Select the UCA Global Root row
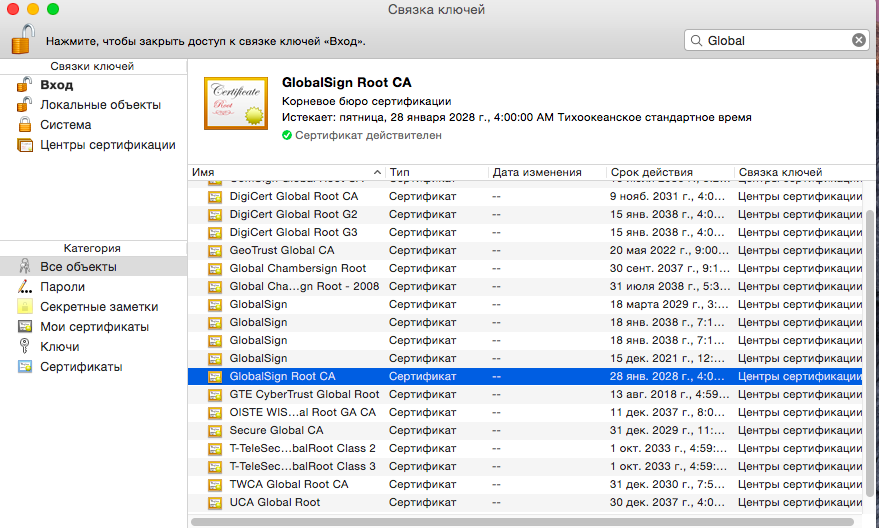The height and width of the screenshot is (528, 879). [525, 502]
